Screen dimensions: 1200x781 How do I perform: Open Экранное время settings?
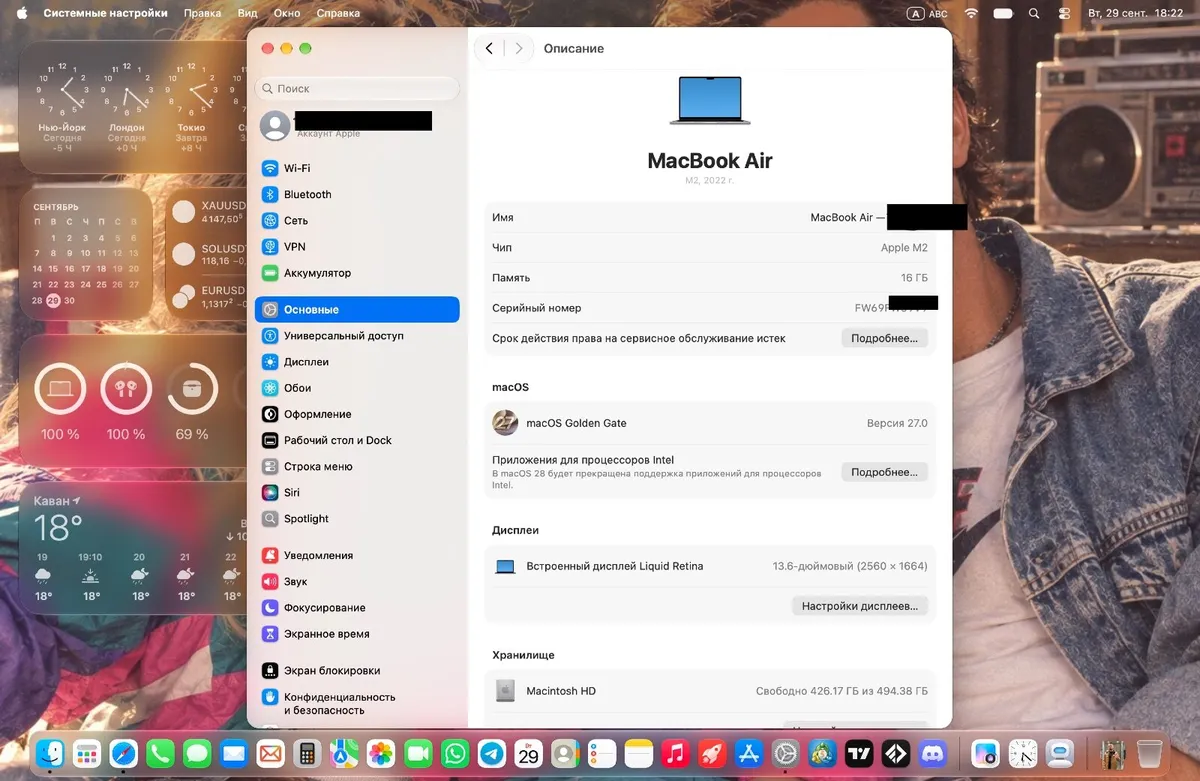tap(357, 633)
